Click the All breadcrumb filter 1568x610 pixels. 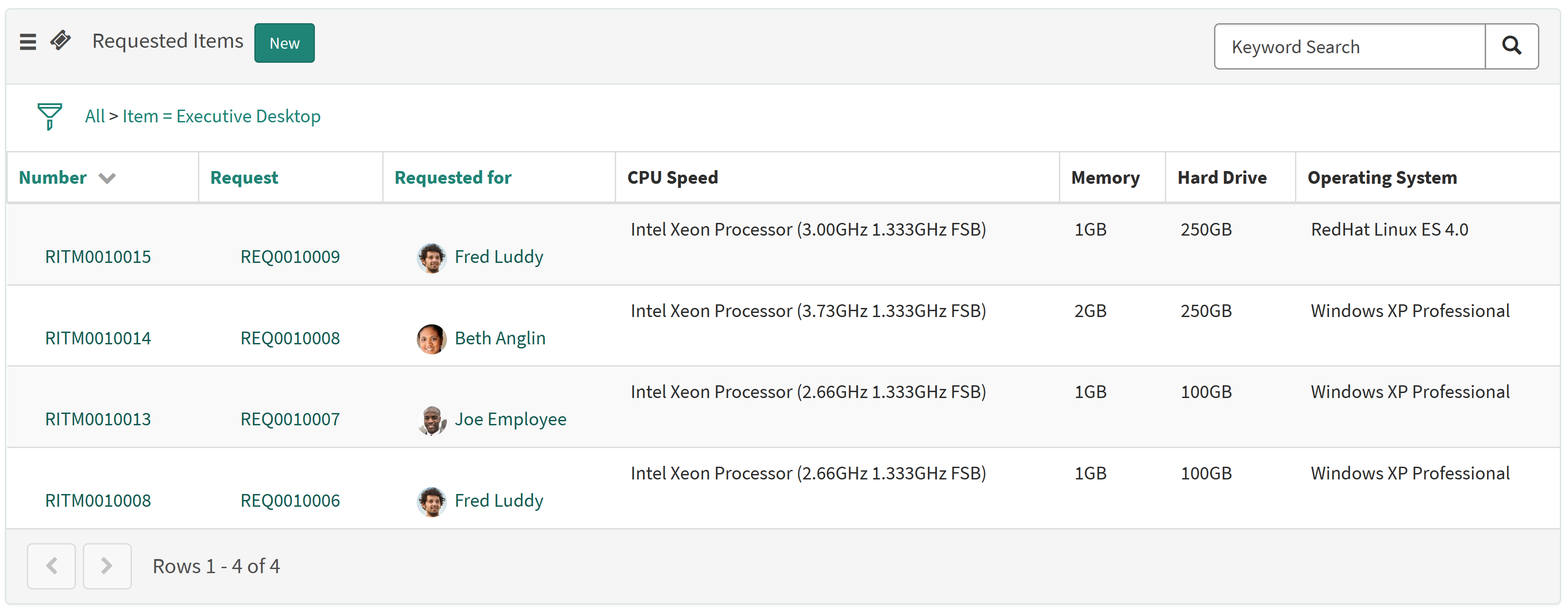click(x=94, y=116)
